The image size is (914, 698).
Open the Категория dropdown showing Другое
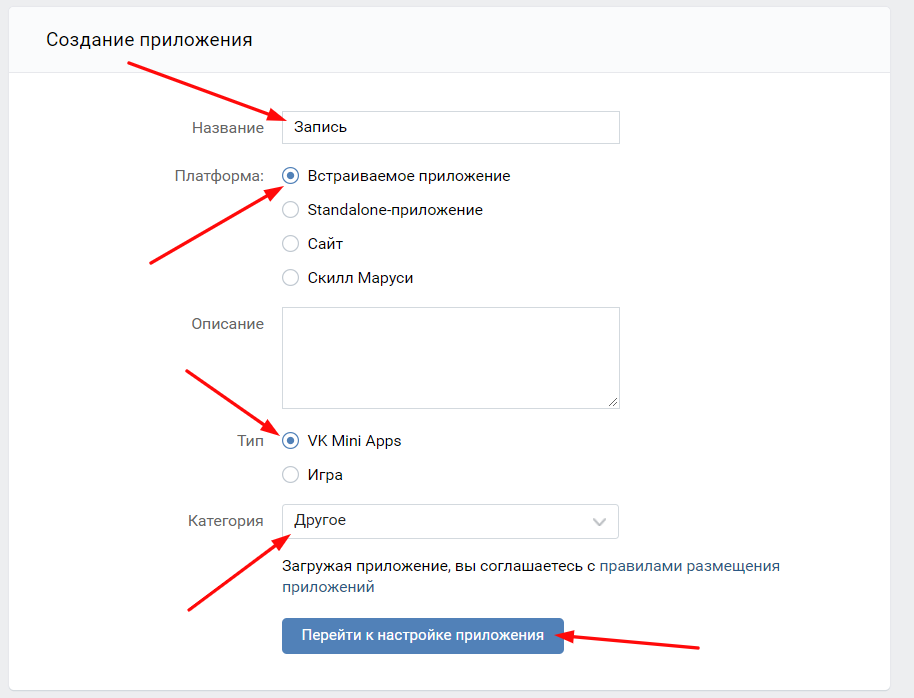(x=450, y=521)
